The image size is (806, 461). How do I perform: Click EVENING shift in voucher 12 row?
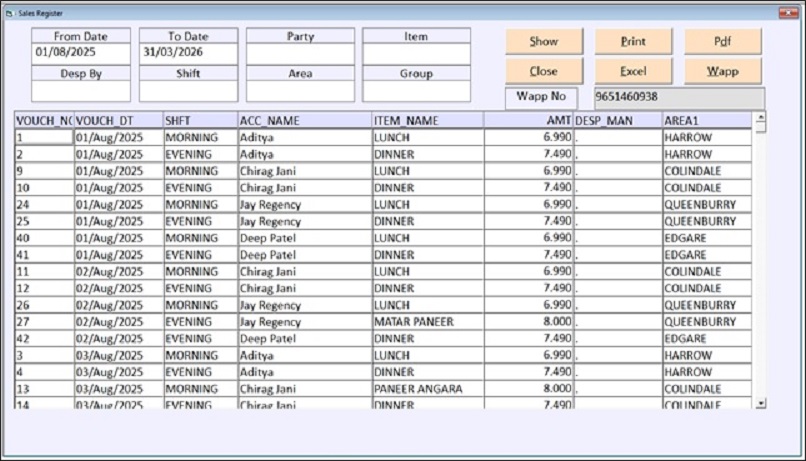click(200, 288)
